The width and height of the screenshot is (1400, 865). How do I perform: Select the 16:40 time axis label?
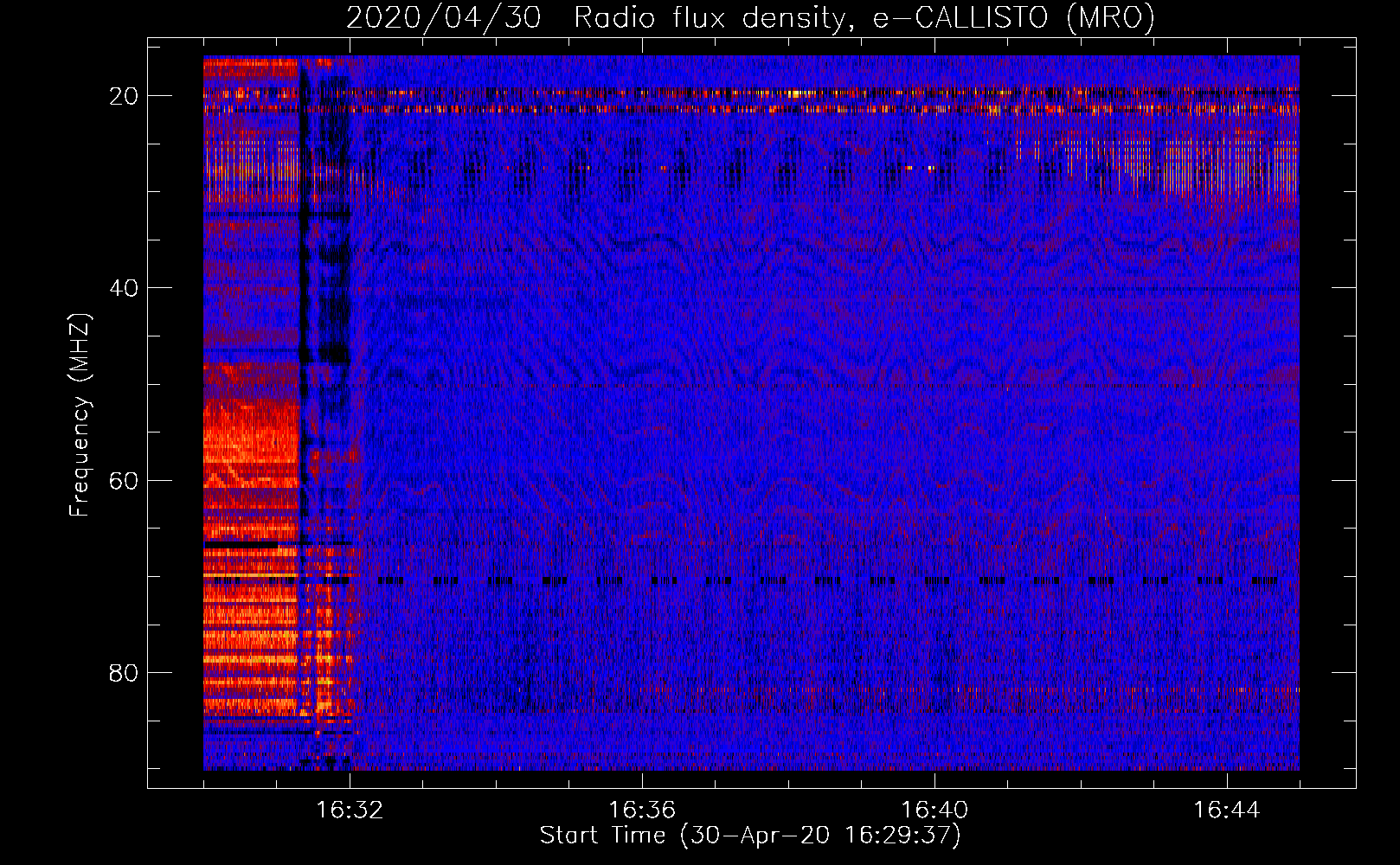pyautogui.click(x=934, y=811)
